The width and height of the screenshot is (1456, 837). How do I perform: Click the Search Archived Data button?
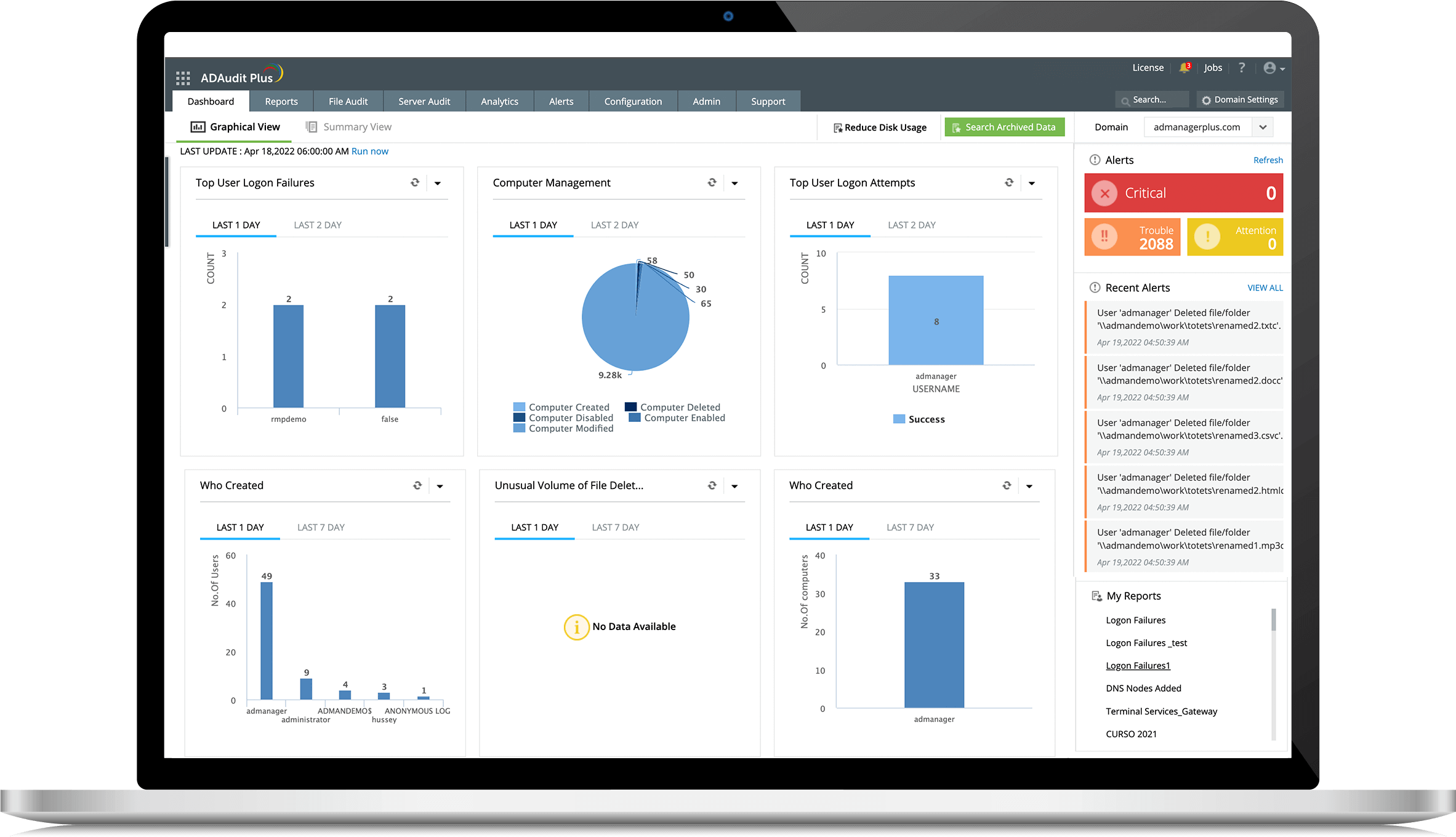click(x=1004, y=127)
